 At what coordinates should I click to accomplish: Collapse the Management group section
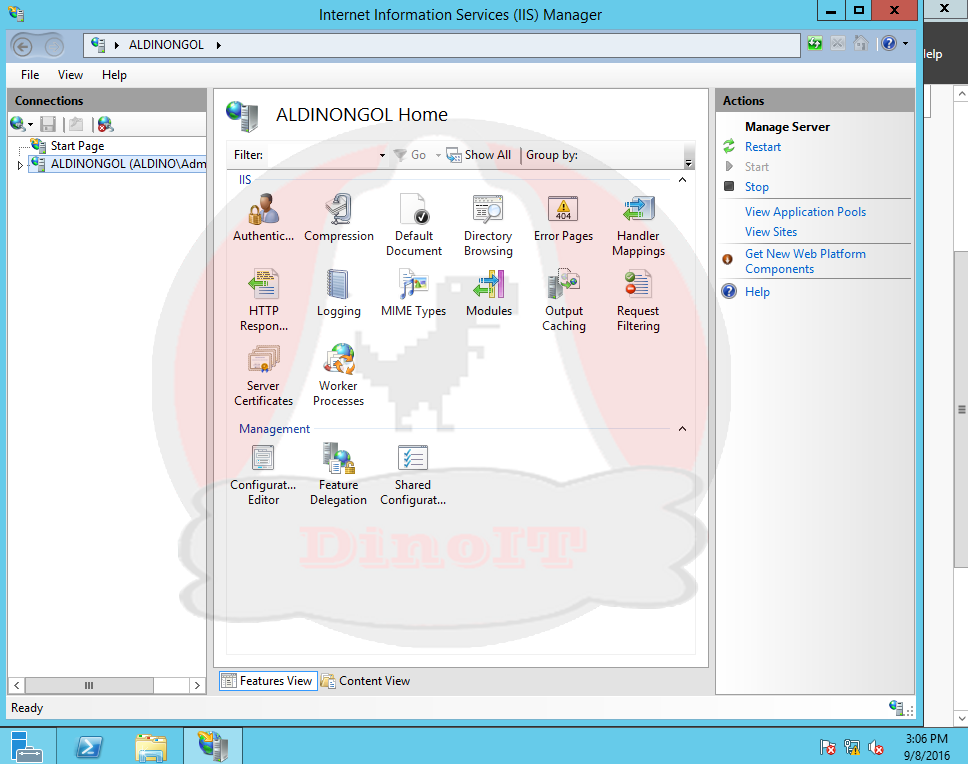[682, 428]
